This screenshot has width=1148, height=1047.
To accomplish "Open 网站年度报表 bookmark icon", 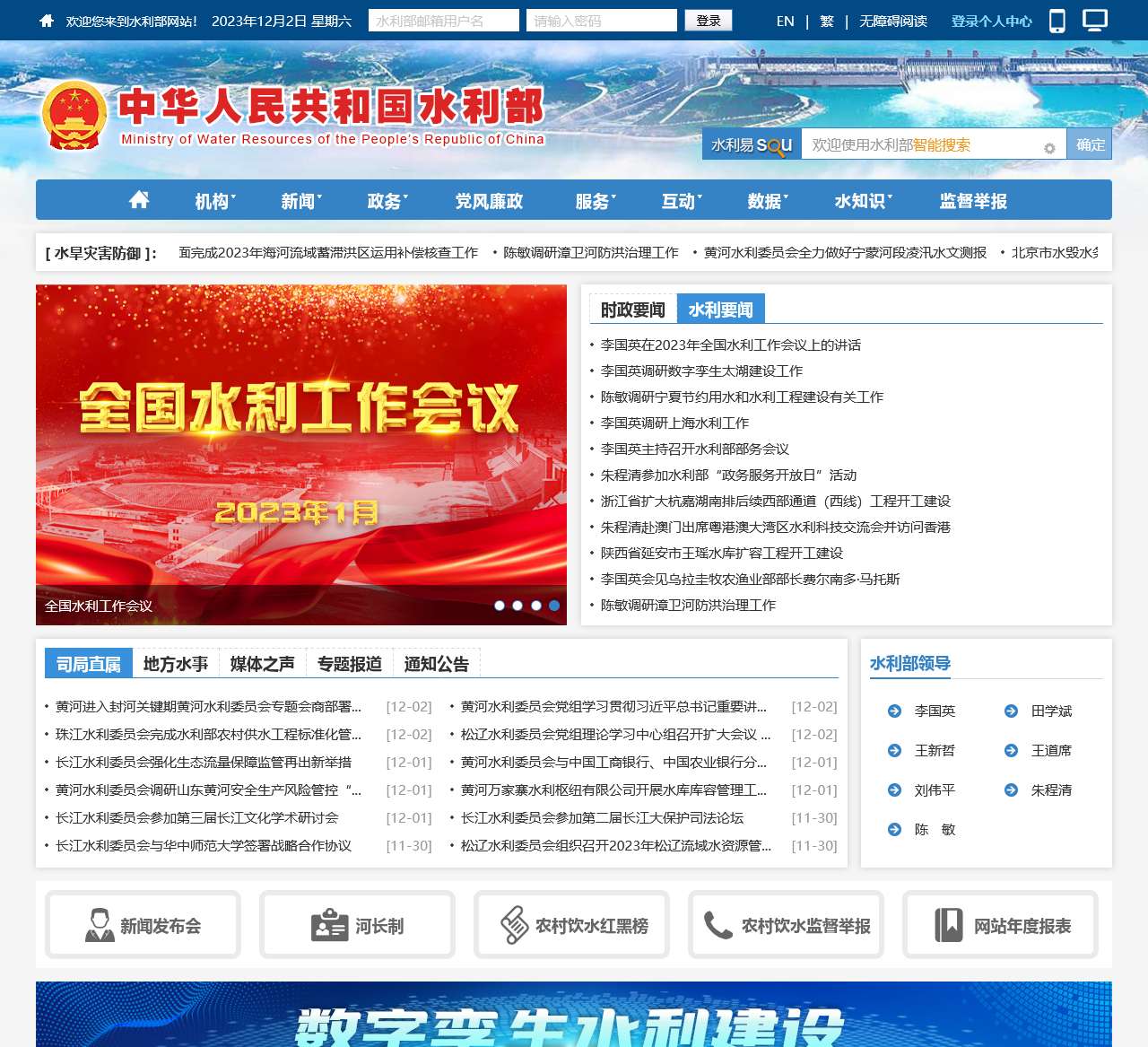I will (x=949, y=925).
